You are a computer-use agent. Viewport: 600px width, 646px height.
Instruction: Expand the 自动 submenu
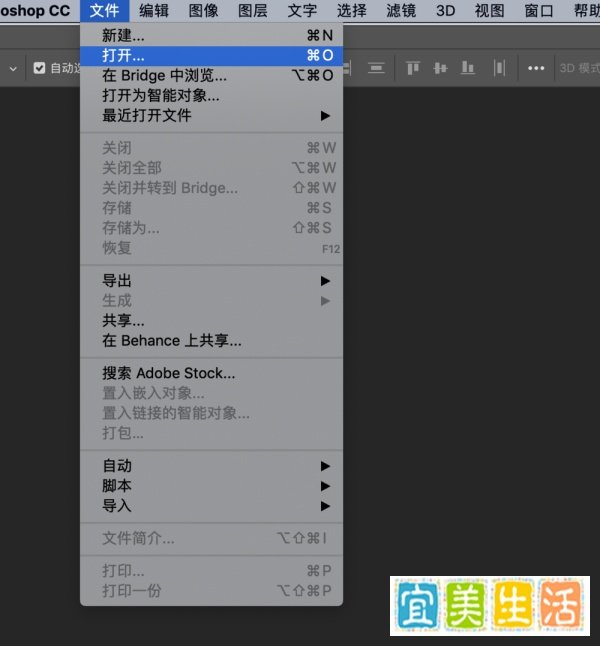click(x=211, y=466)
